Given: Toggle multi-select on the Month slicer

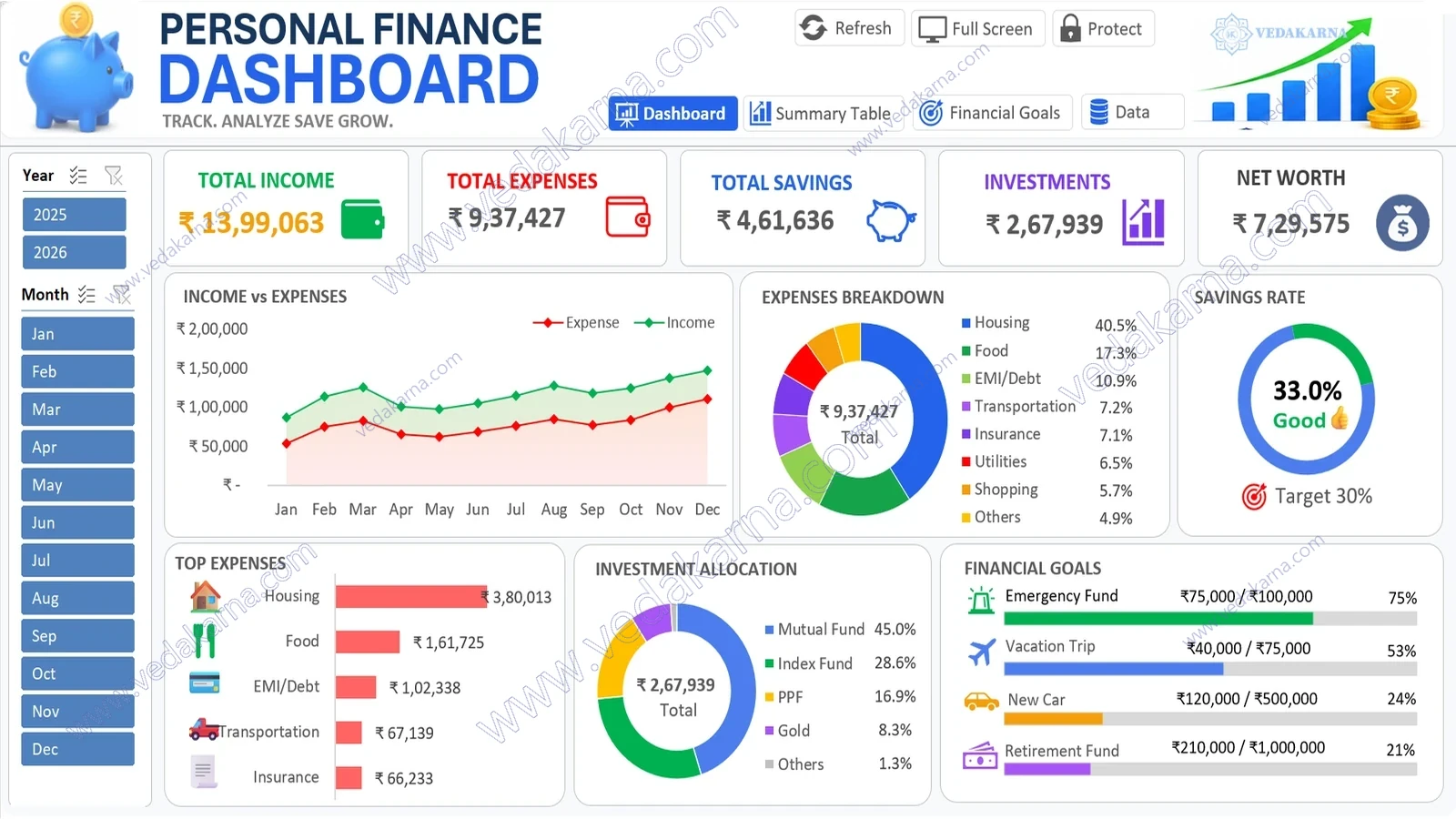Looking at the screenshot, I should [86, 295].
